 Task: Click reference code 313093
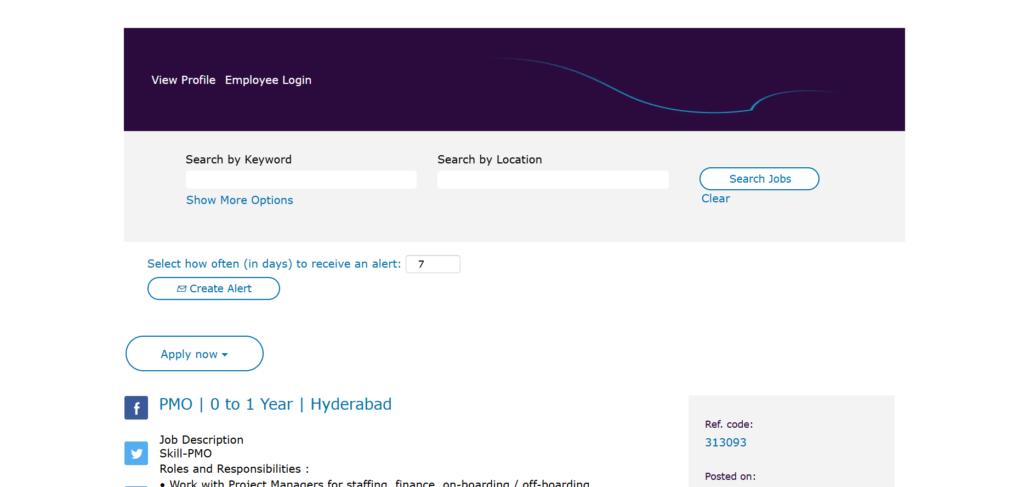pyautogui.click(x=725, y=442)
